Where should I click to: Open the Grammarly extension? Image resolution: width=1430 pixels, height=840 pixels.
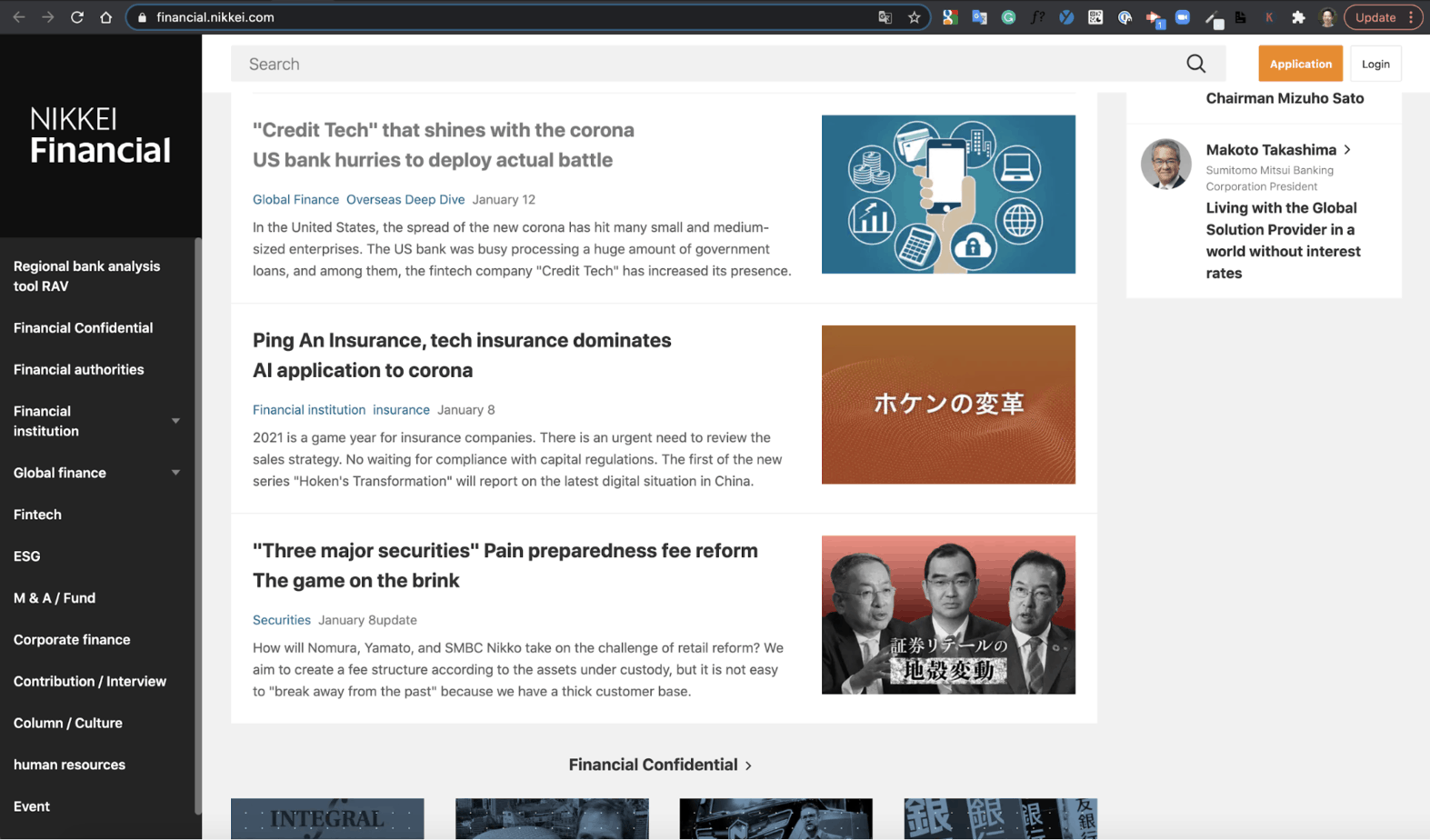(1008, 17)
